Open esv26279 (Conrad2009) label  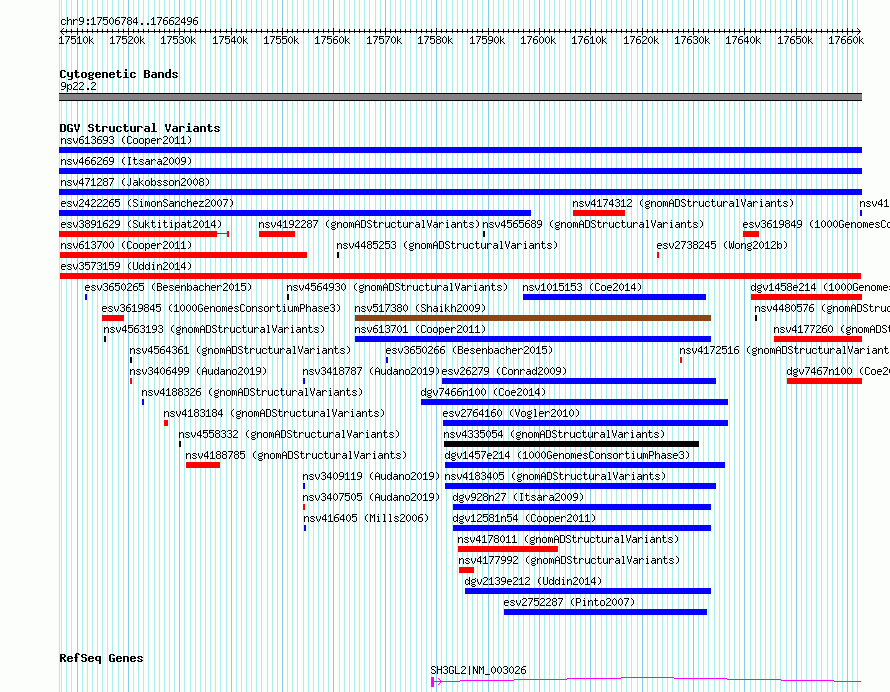click(505, 371)
